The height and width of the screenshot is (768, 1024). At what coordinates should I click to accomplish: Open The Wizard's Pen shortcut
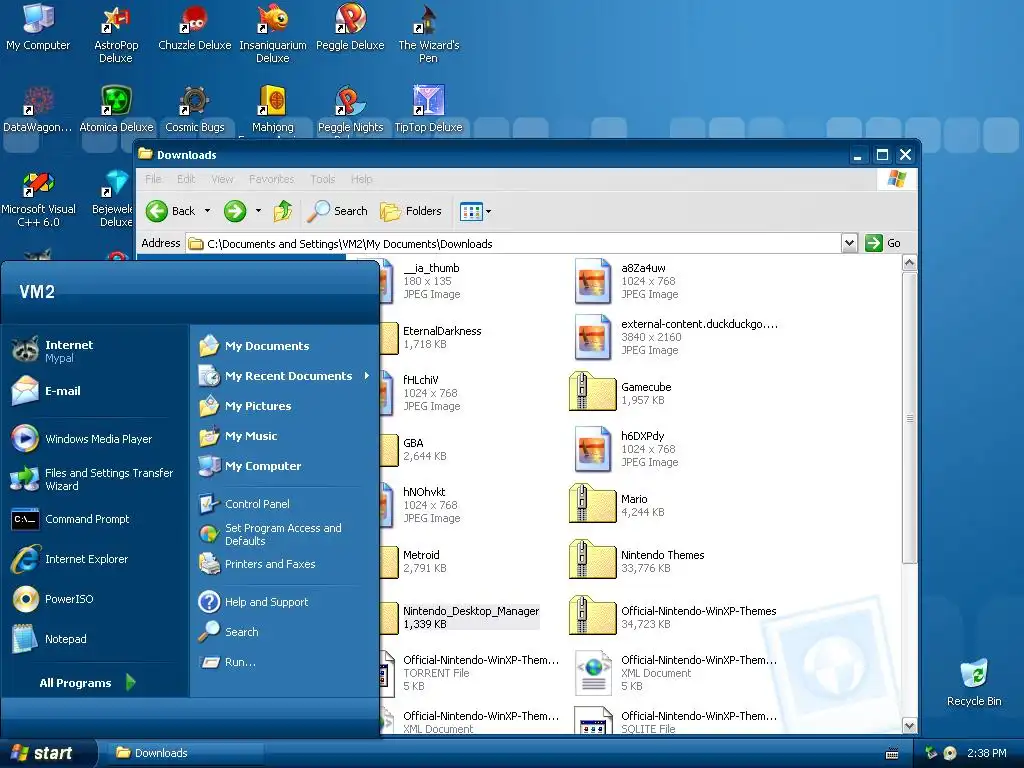point(428,34)
